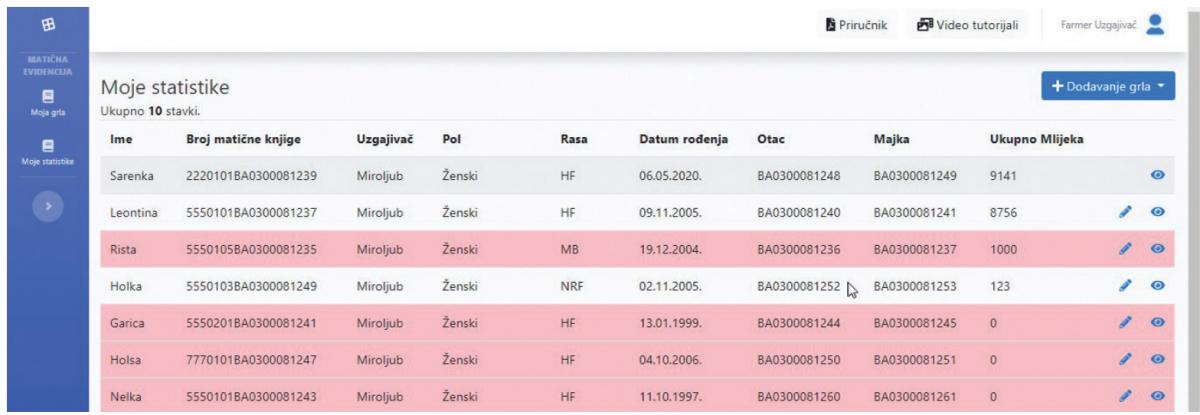This screenshot has width=1200, height=415.
Task: Click eye icon for Garica row
Action: (x=1158, y=323)
